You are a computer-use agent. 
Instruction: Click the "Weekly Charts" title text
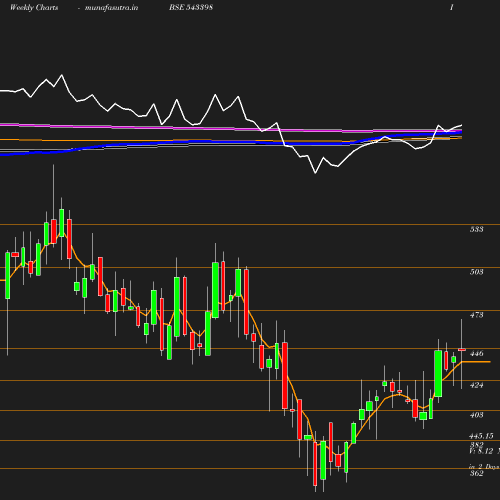34,8
